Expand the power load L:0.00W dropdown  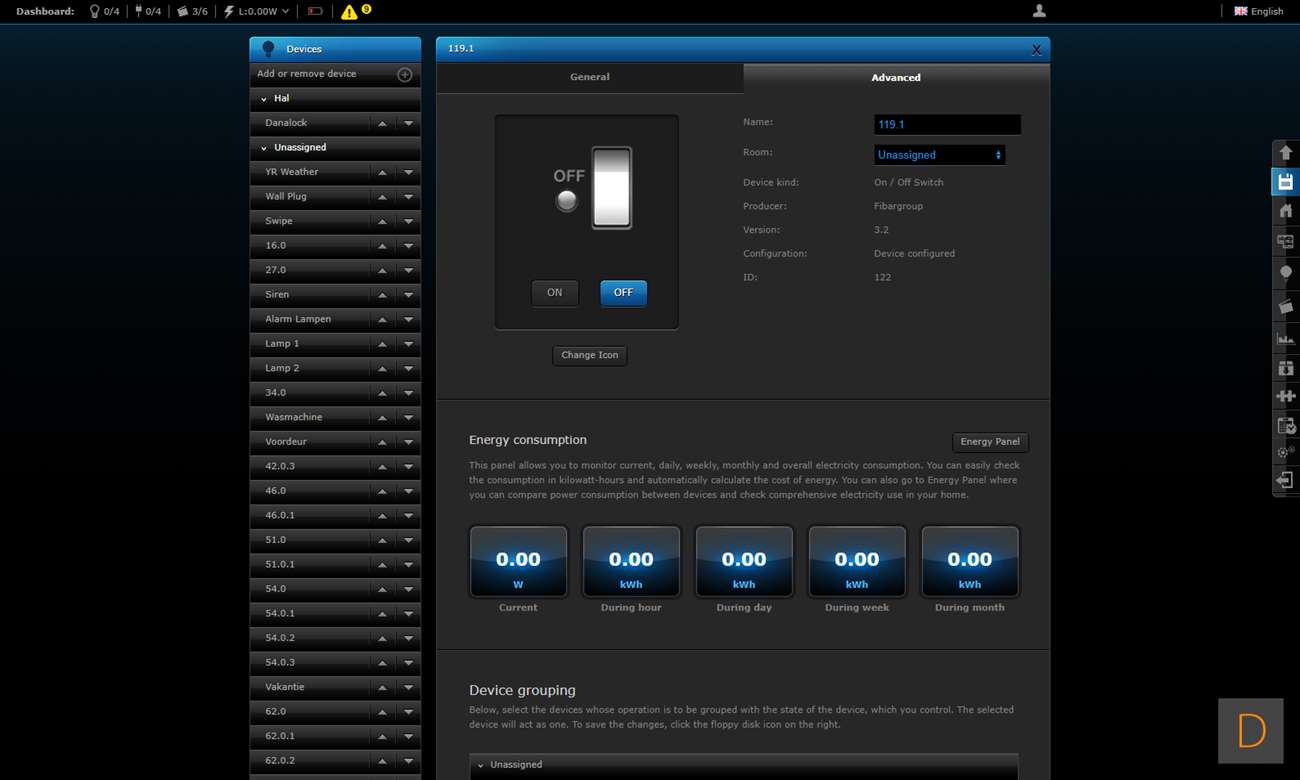pyautogui.click(x=257, y=12)
